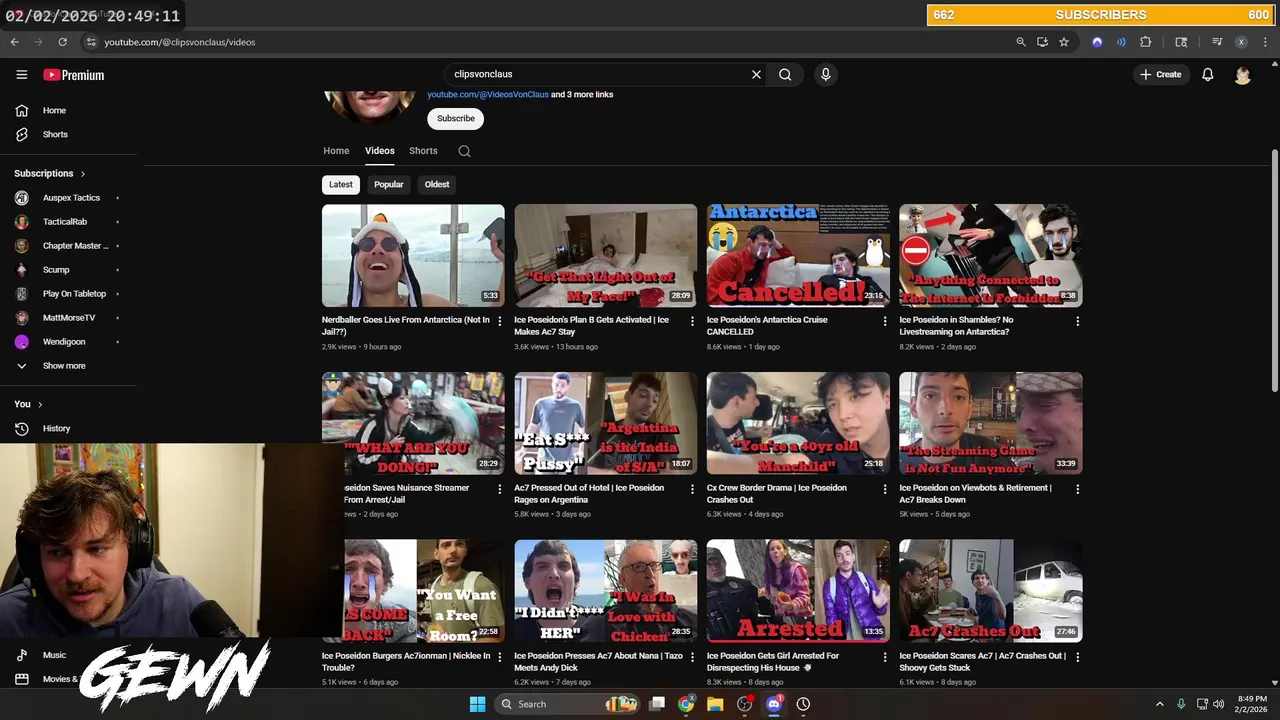Open Shorts in the left sidebar

(68, 134)
